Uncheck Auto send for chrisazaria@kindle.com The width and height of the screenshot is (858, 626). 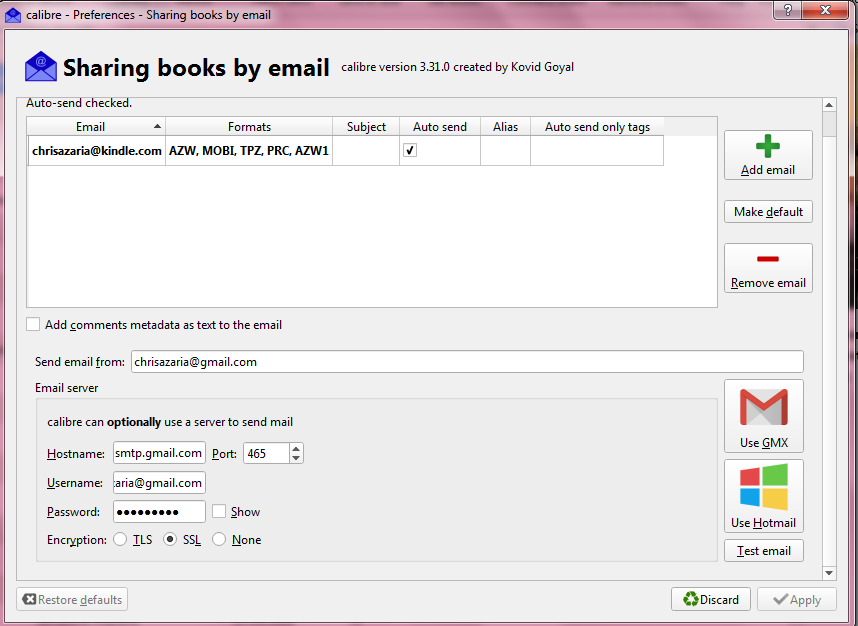(x=410, y=150)
